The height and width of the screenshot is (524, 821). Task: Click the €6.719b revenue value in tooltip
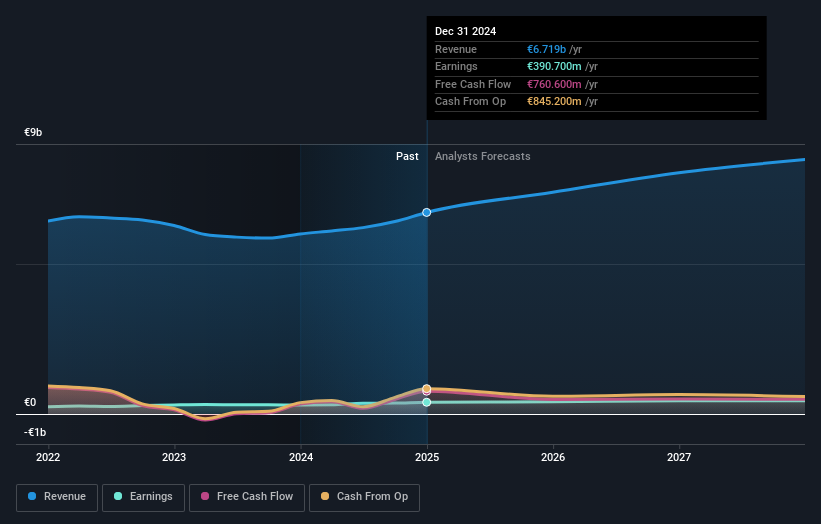tap(547, 49)
